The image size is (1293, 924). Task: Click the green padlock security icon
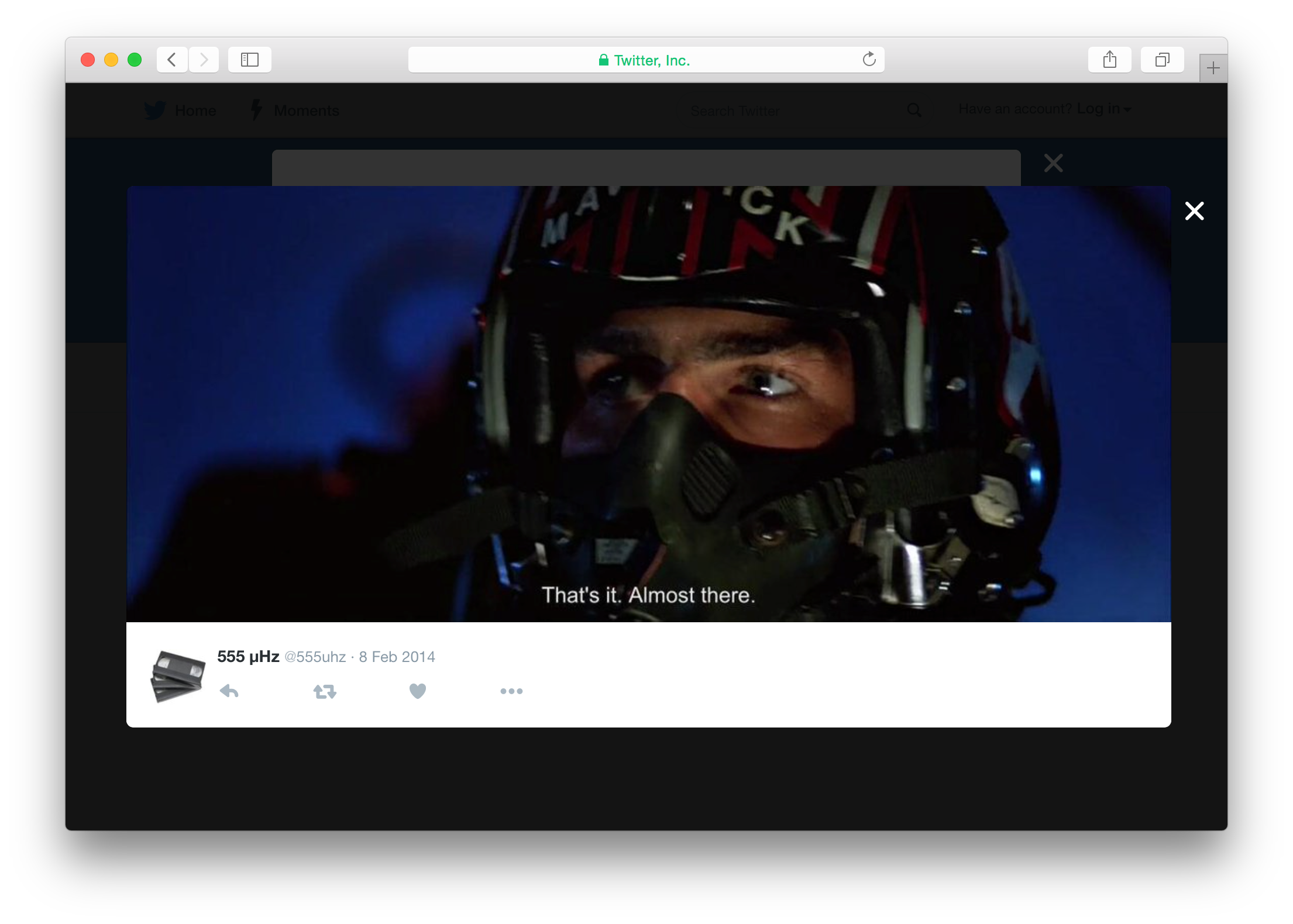[604, 60]
